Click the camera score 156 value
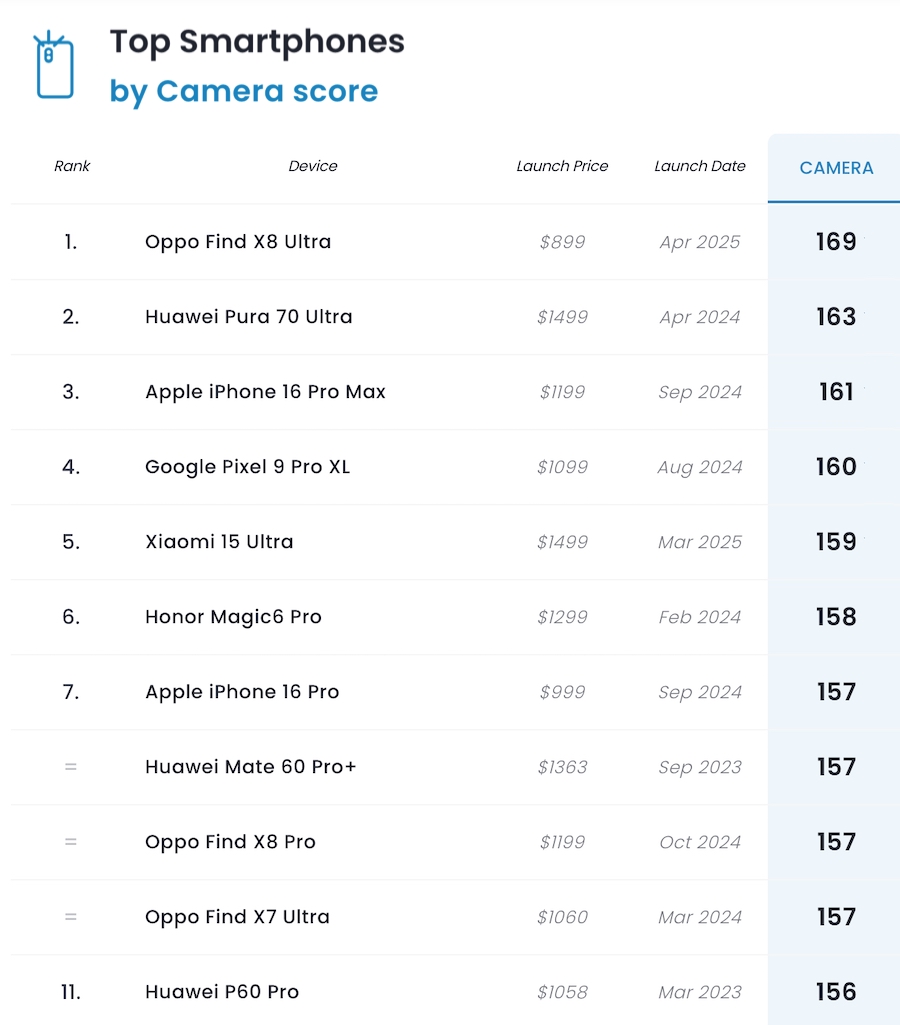The width and height of the screenshot is (900, 1025). (x=836, y=992)
